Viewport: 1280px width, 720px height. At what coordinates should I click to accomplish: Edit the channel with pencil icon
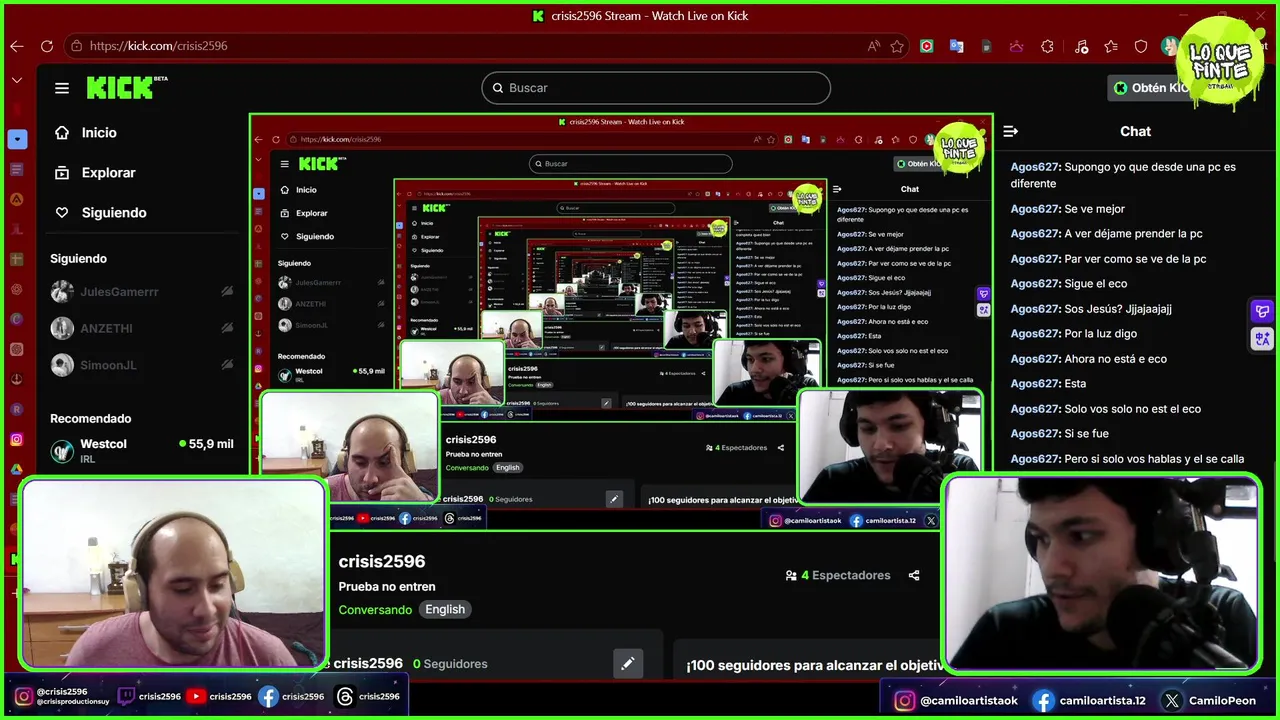(628, 663)
